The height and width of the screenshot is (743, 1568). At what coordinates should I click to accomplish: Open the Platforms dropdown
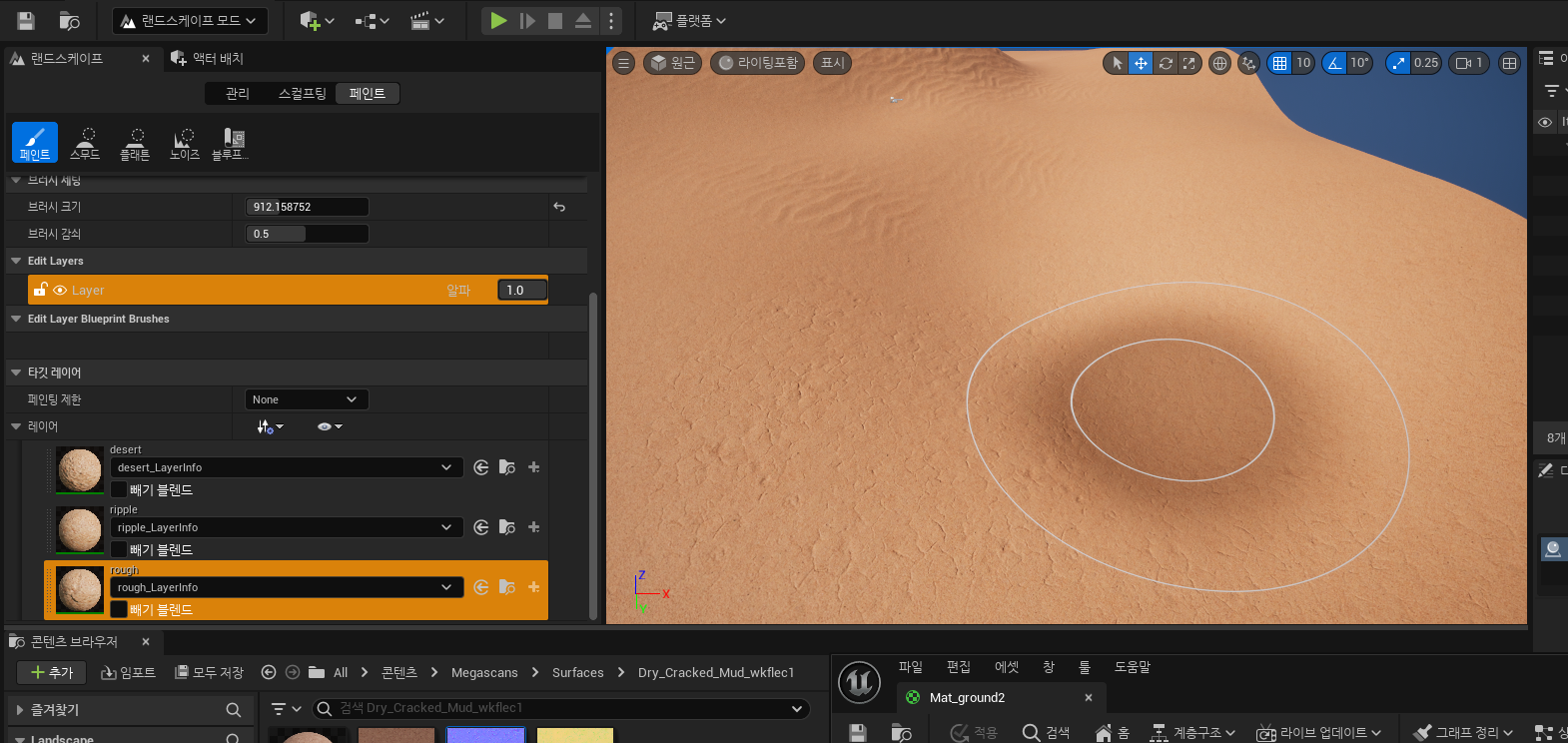689,20
